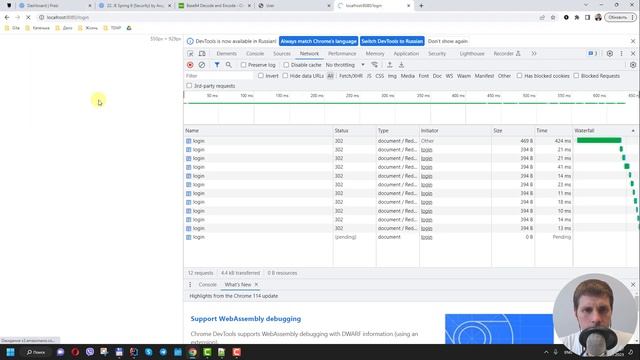Filter requests by Doc type
The width and height of the screenshot is (640, 360).
point(437,76)
